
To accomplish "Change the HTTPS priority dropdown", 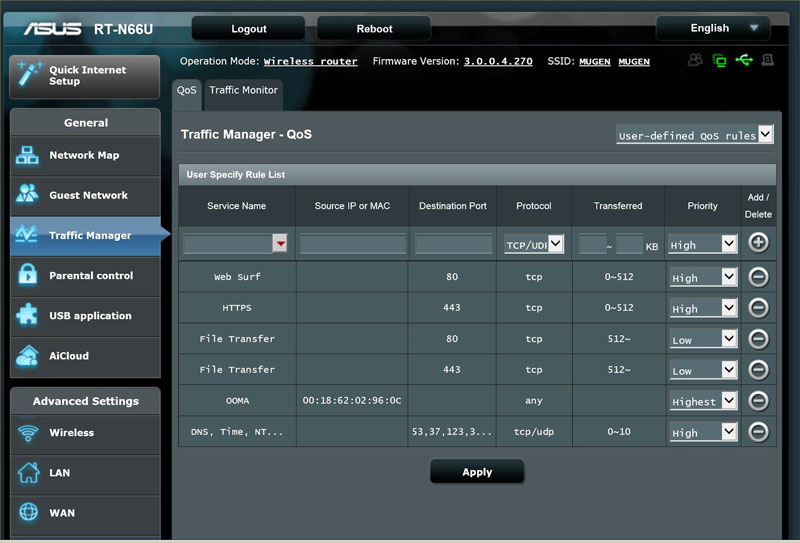I will pyautogui.click(x=703, y=308).
